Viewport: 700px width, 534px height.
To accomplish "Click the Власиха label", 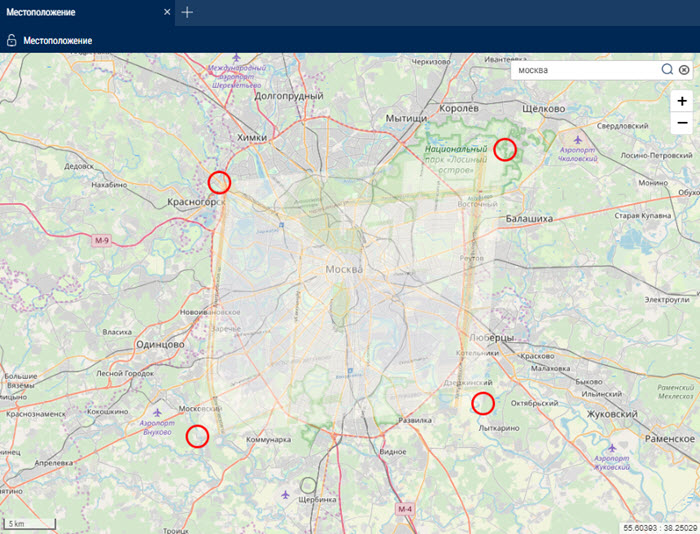I will click(x=117, y=332).
